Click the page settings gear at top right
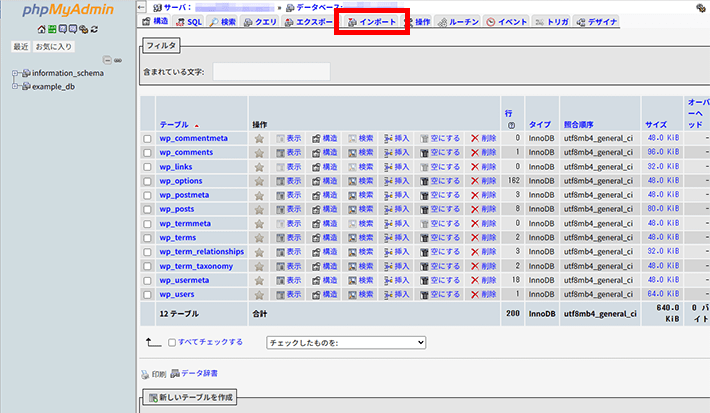The width and height of the screenshot is (710, 413). 700,8
